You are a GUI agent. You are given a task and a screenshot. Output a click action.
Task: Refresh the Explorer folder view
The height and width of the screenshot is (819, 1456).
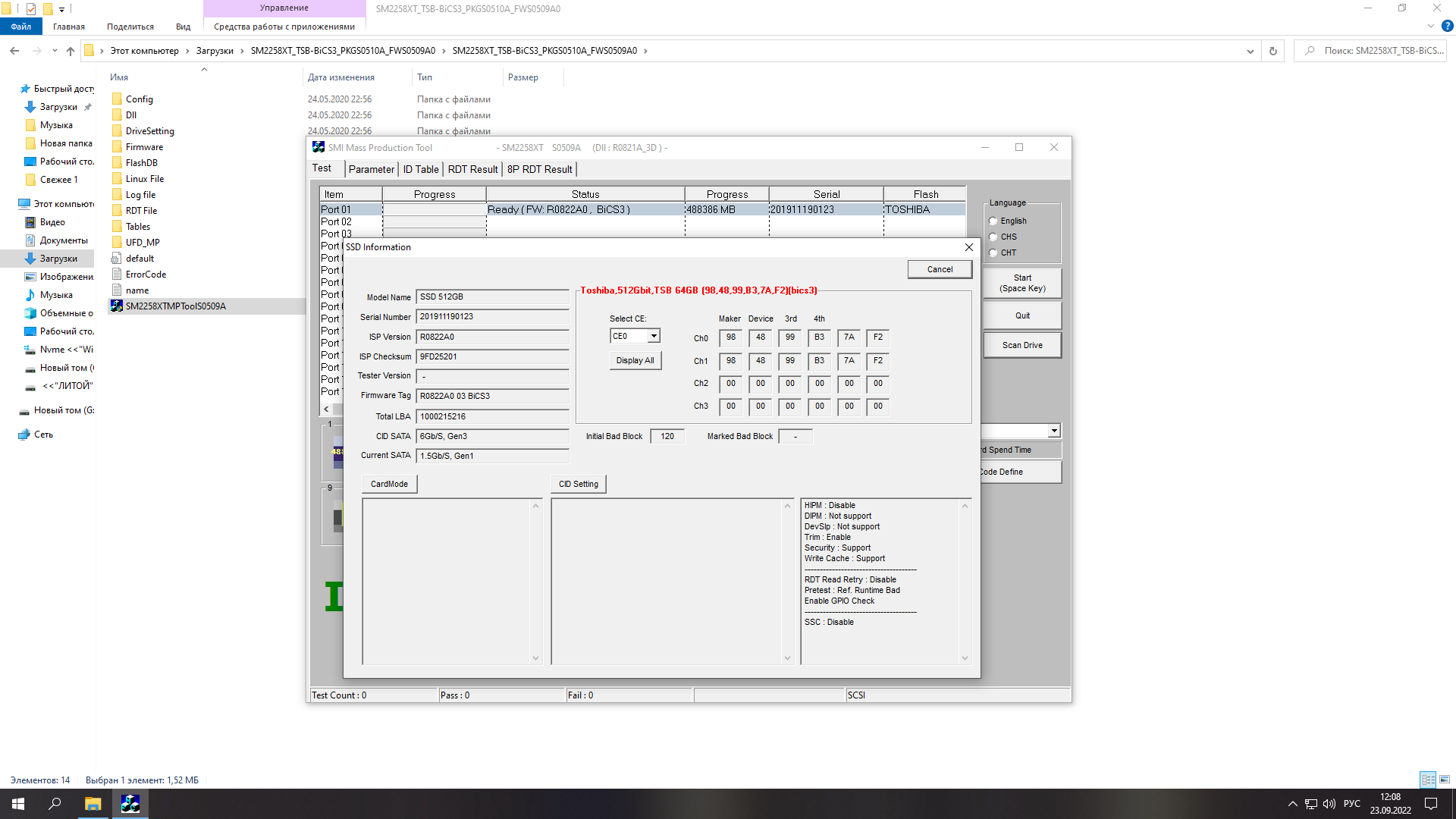(x=1273, y=51)
